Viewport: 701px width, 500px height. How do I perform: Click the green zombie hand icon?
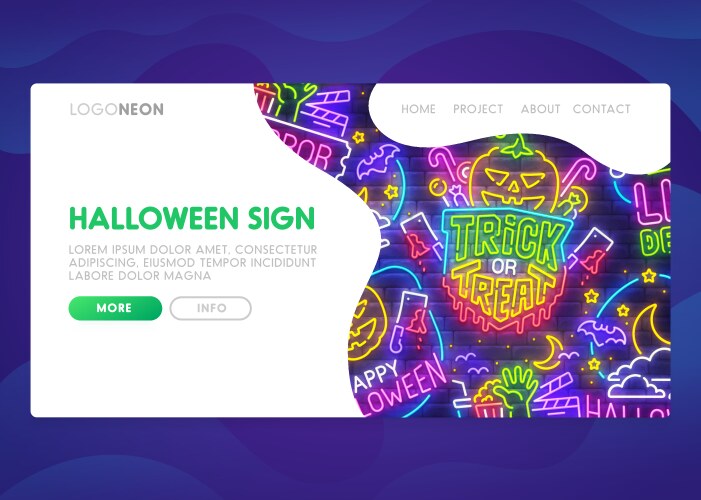coord(517,389)
